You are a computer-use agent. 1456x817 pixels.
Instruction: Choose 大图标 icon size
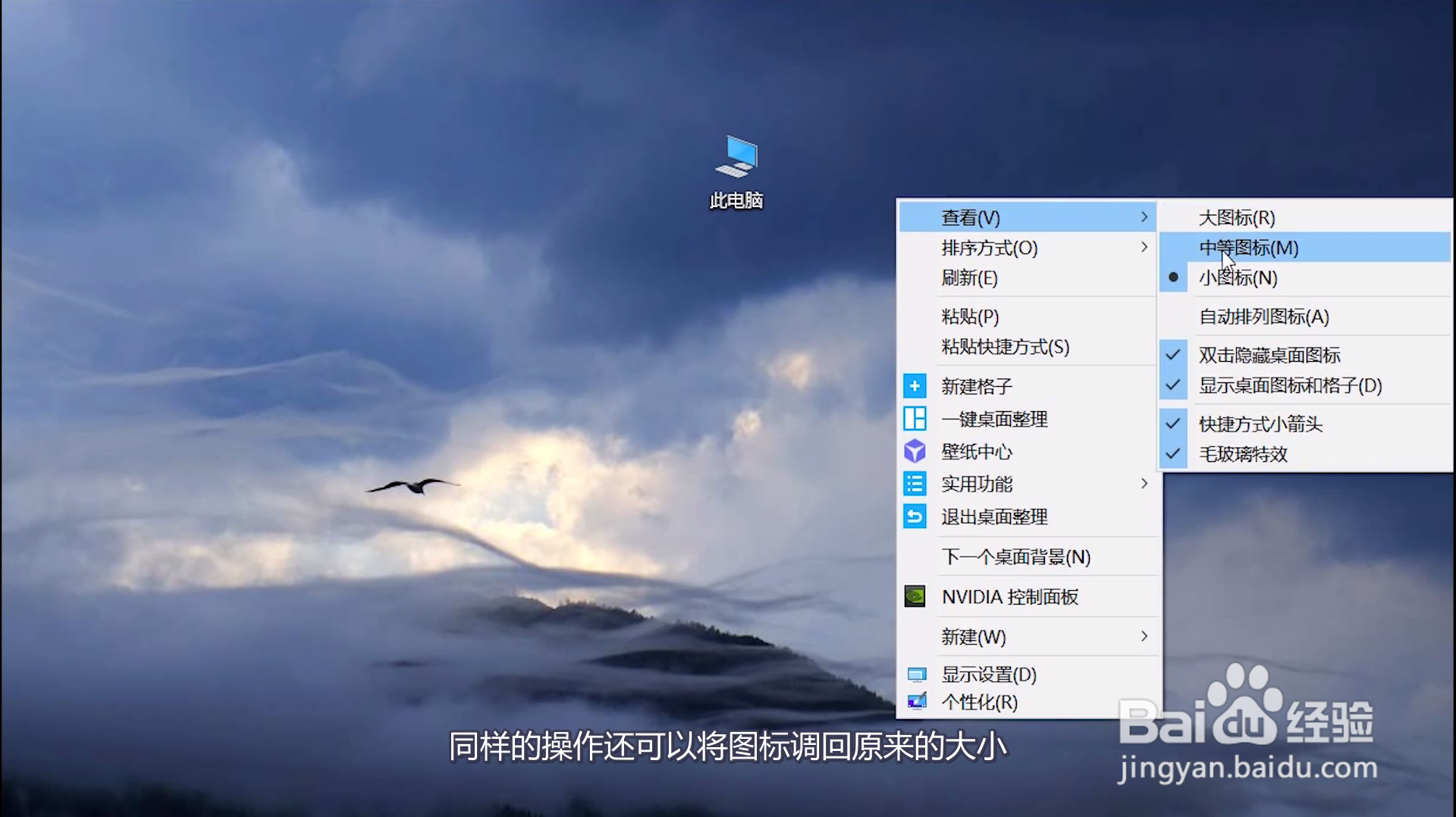pos(1236,218)
